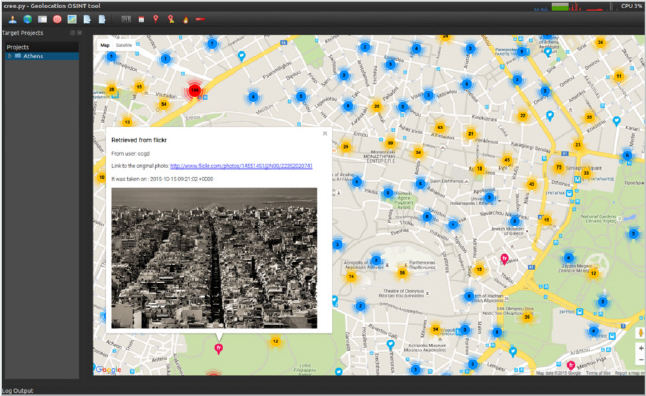Click the first document export icon
The height and width of the screenshot is (396, 646).
pos(87,19)
